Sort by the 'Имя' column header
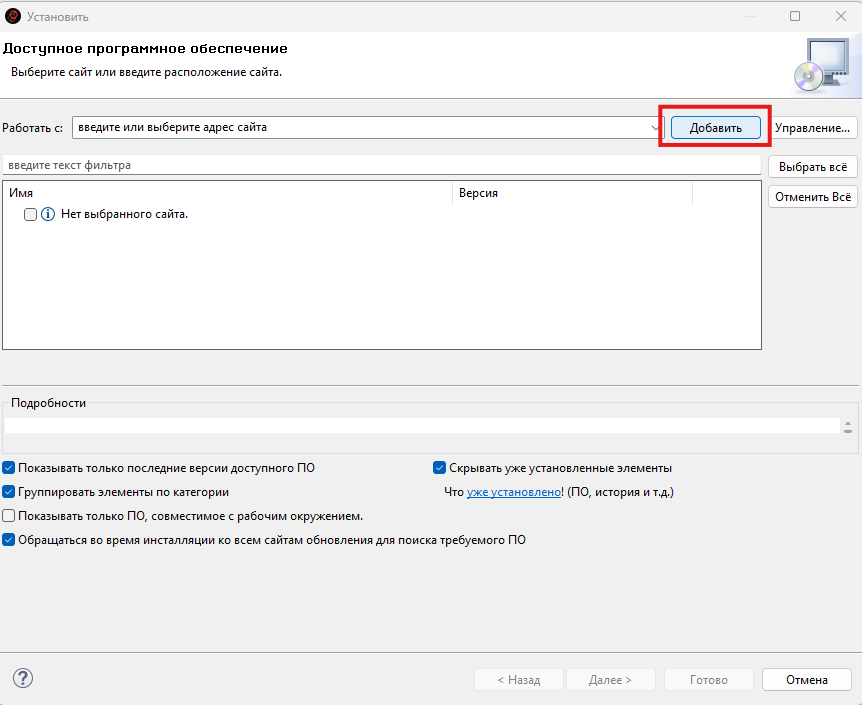This screenshot has width=862, height=705. pyautogui.click(x=228, y=193)
